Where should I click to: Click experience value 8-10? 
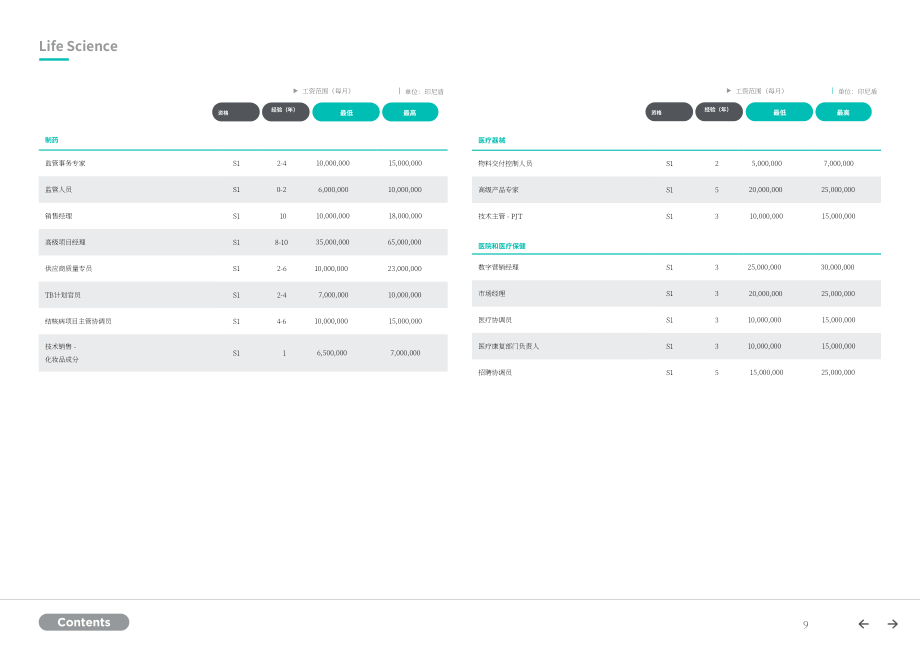[x=282, y=242]
